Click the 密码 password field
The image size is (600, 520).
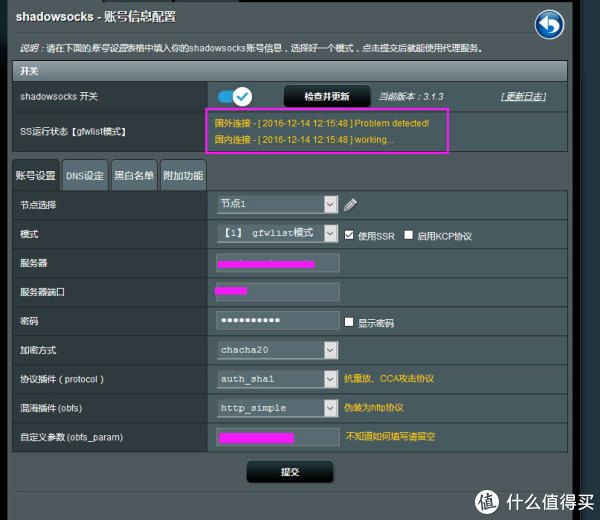(x=278, y=321)
